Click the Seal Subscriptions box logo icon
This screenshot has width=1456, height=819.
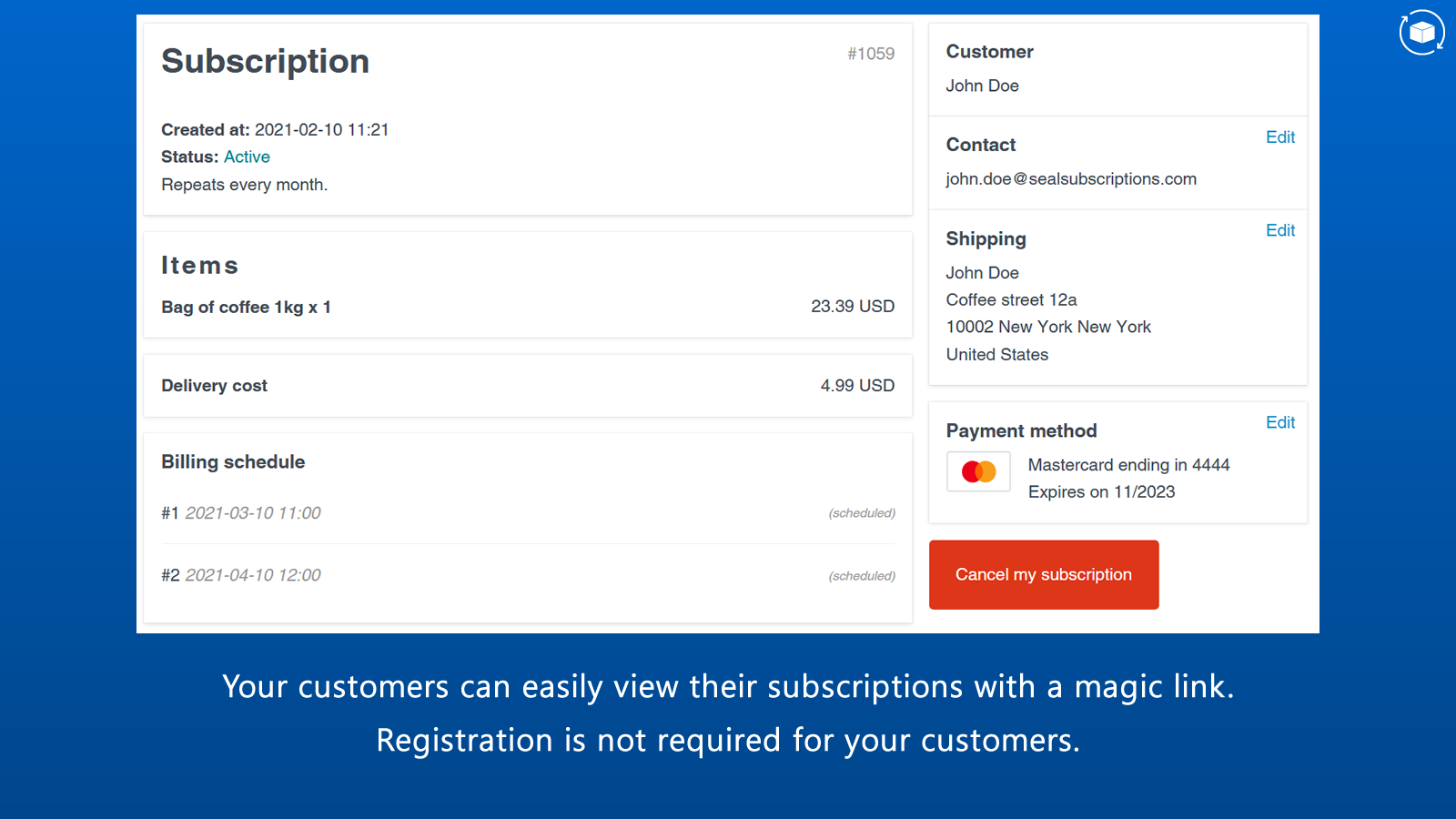(1421, 33)
